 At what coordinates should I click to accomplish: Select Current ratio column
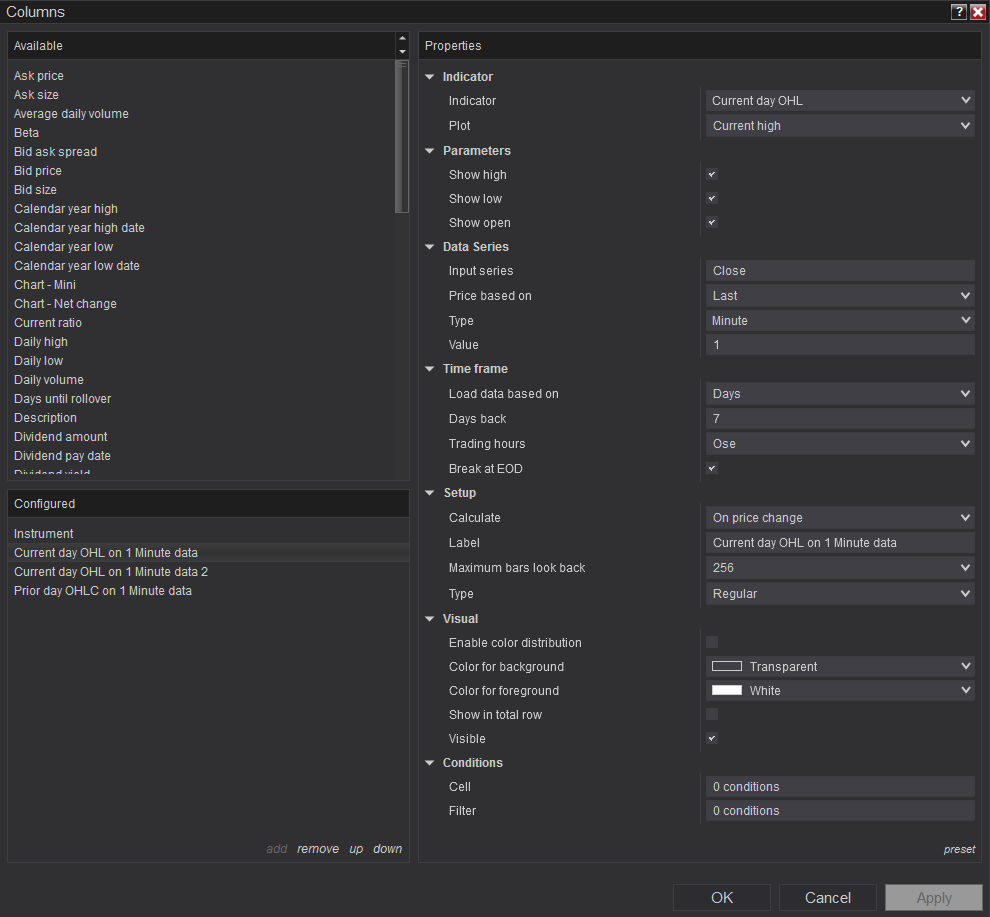point(48,323)
